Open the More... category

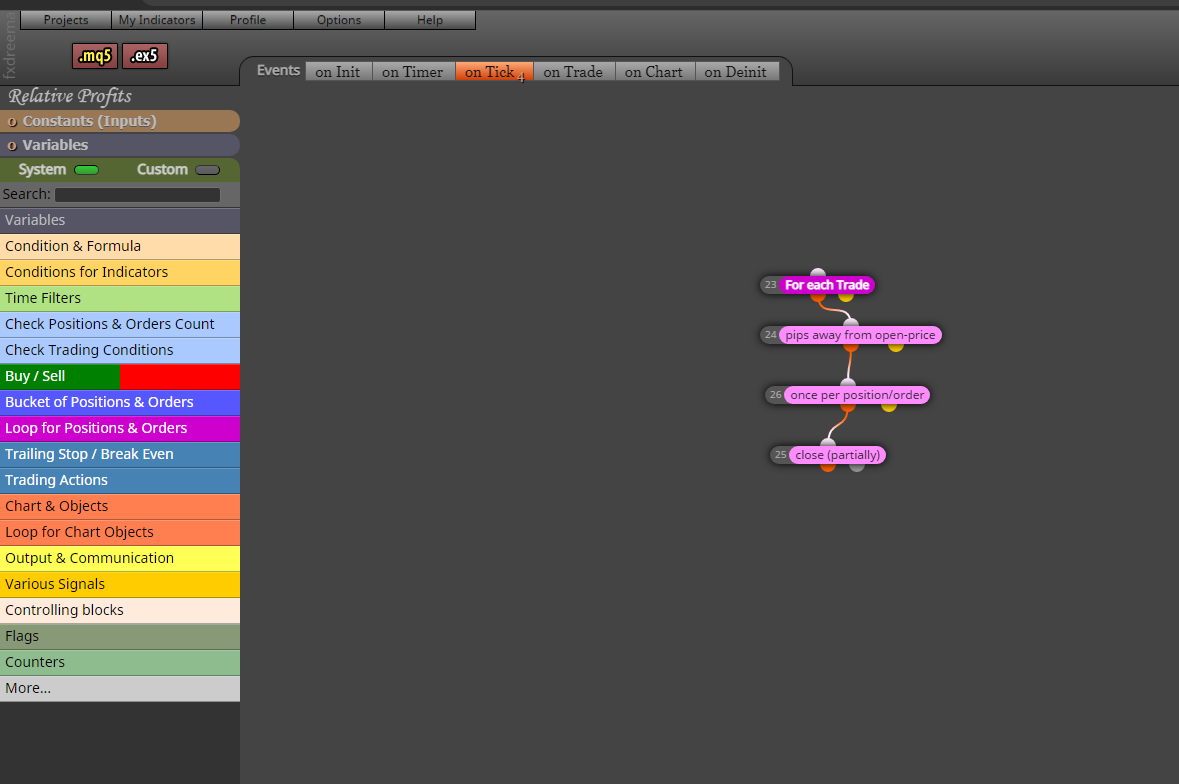pos(120,689)
